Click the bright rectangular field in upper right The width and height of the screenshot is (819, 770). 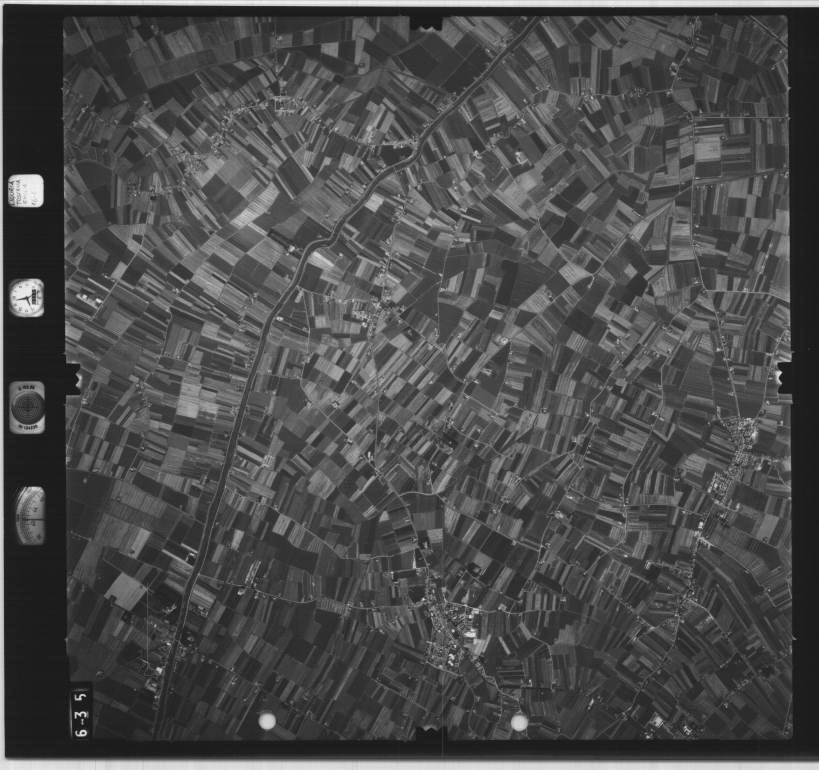coord(707,149)
